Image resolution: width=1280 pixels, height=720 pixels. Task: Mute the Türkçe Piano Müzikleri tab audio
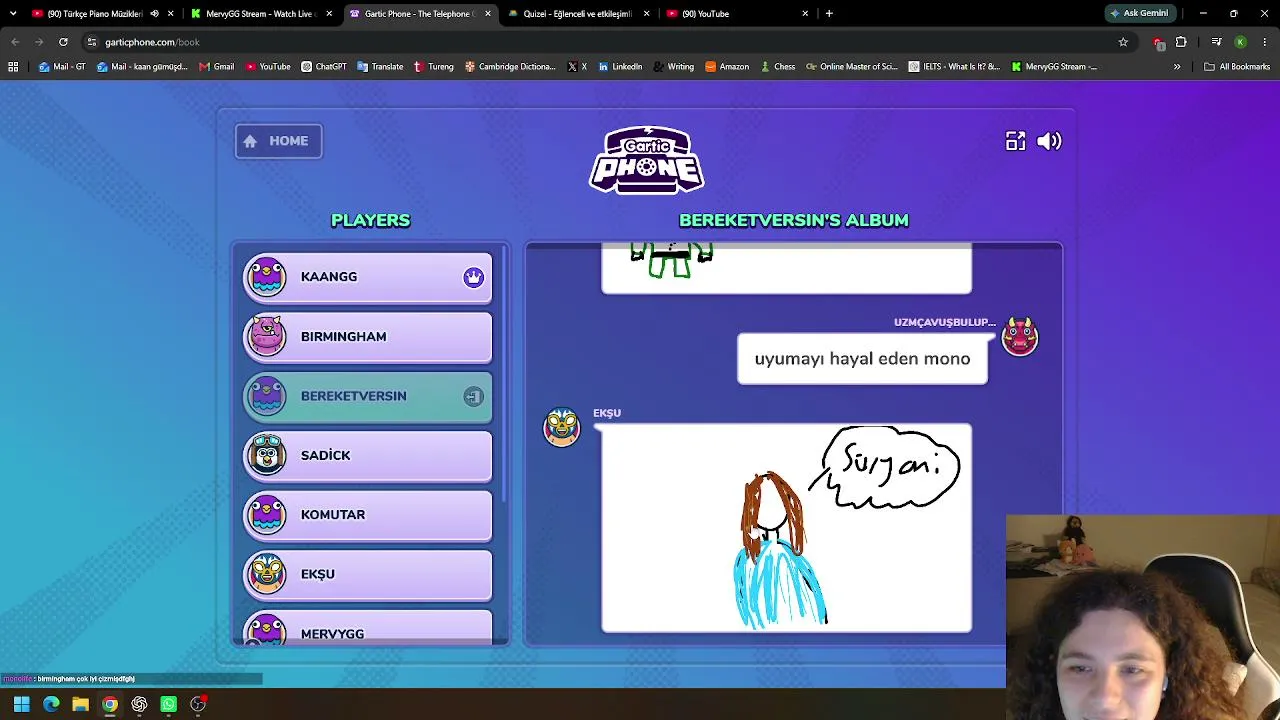point(154,14)
